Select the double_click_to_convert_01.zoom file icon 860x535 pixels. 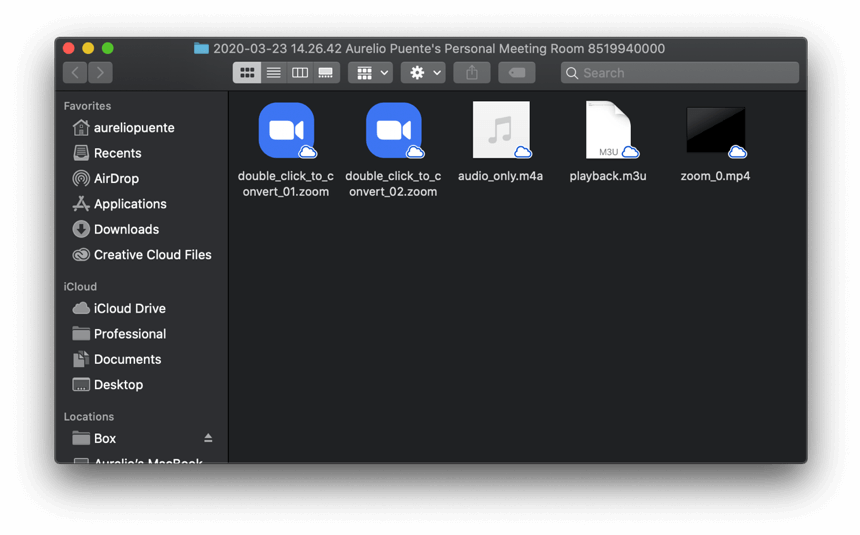[x=286, y=130]
